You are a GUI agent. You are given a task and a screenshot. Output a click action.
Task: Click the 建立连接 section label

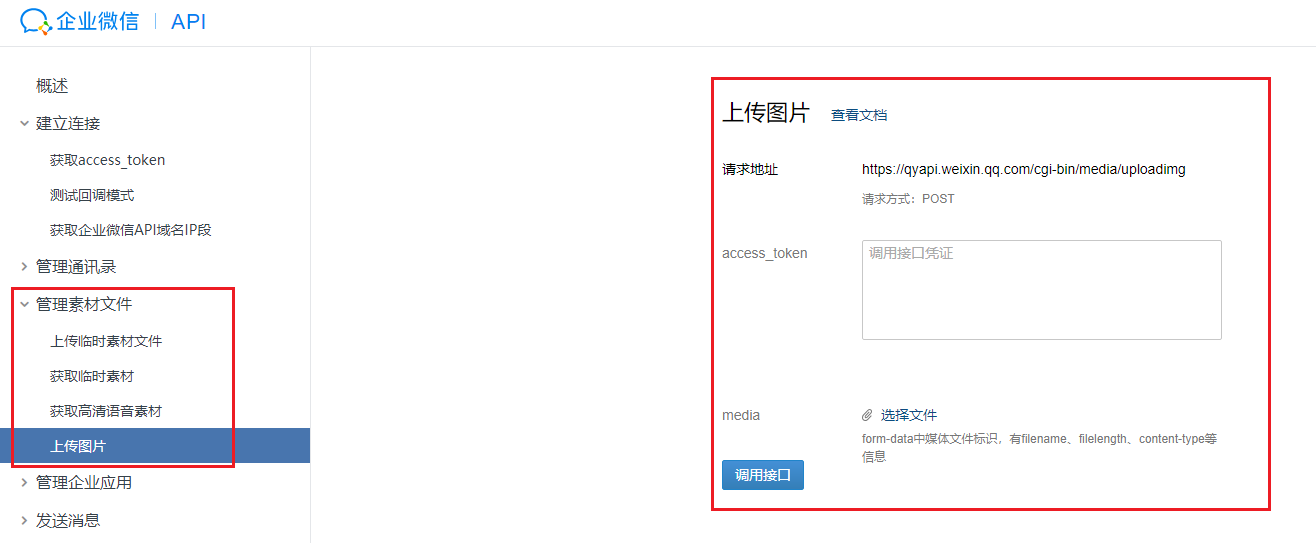[x=68, y=123]
